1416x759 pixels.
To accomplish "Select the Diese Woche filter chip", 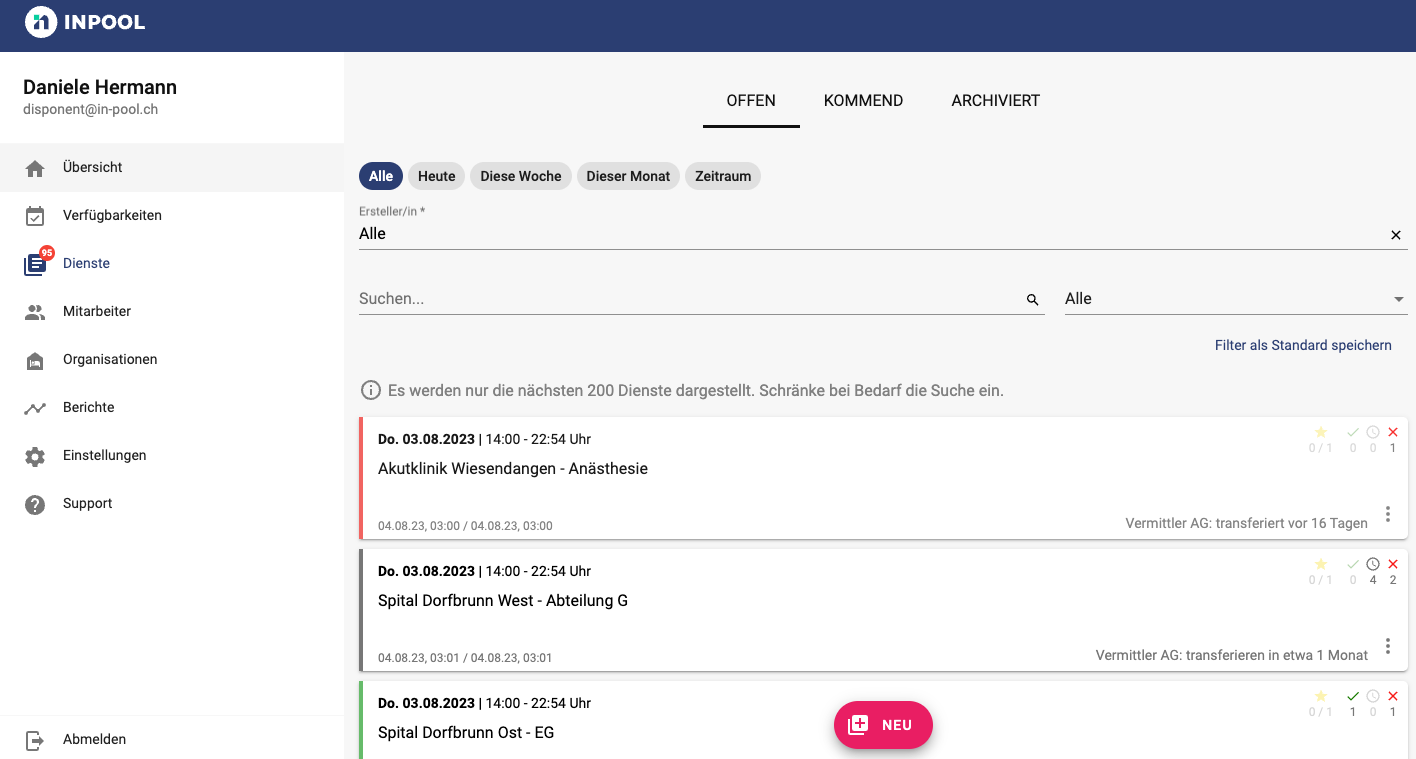I will (x=521, y=176).
